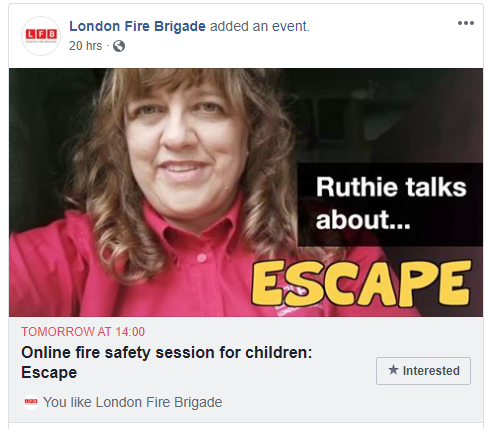
Task: Click the small LFB icon beside 'You like'
Action: click(31, 402)
